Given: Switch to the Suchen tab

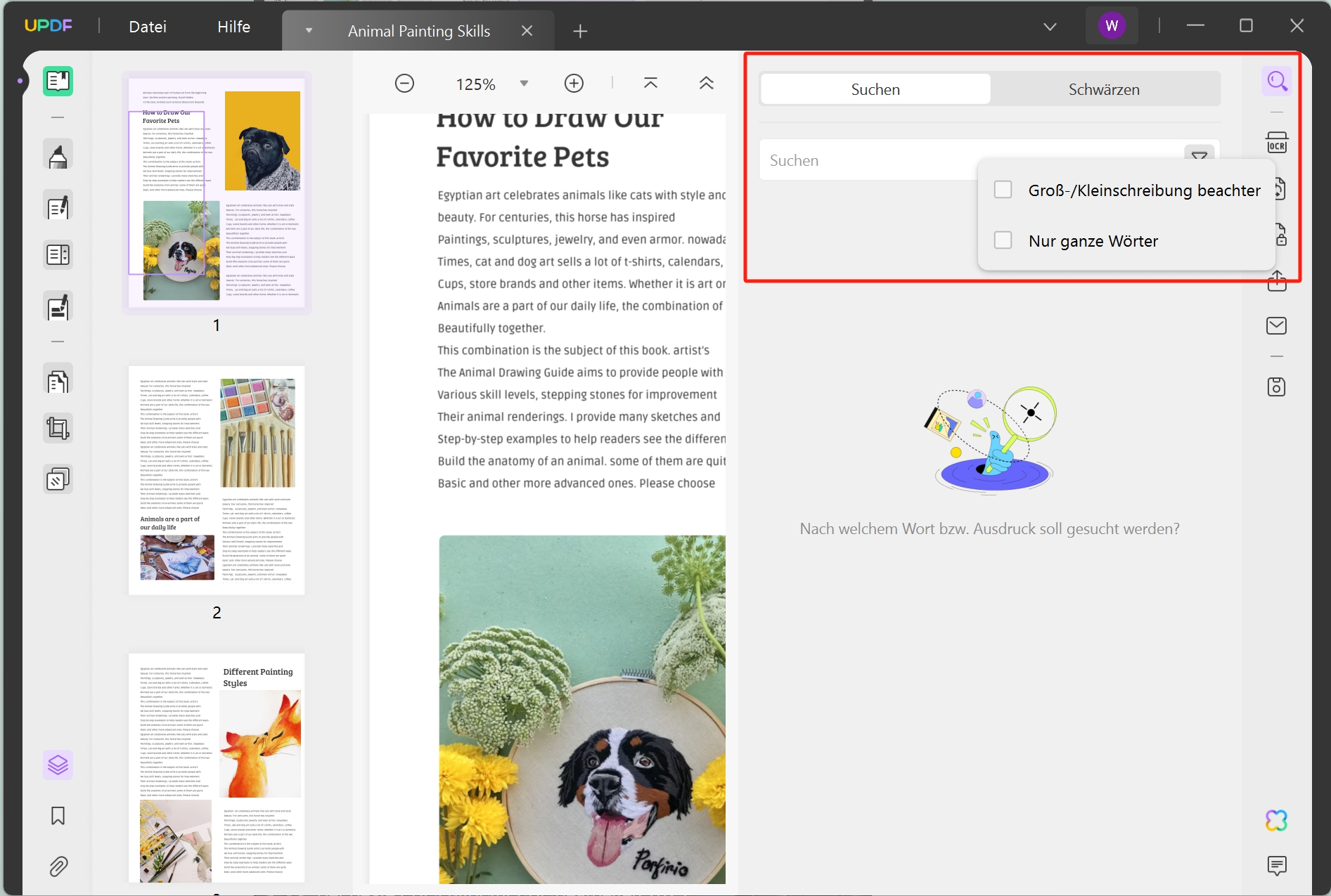Looking at the screenshot, I should click(x=875, y=89).
